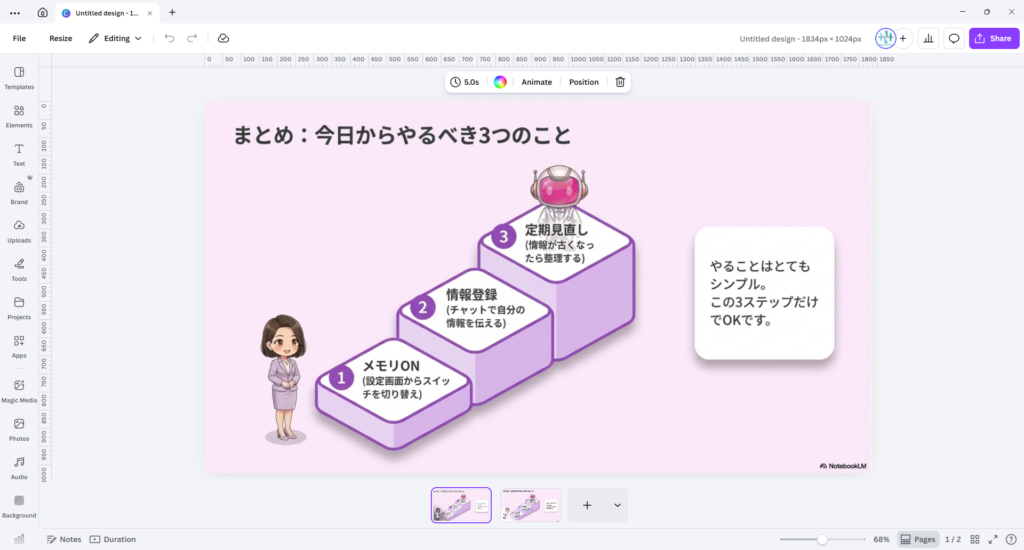Open the Resize menu
The width and height of the screenshot is (1024, 550).
[x=60, y=38]
